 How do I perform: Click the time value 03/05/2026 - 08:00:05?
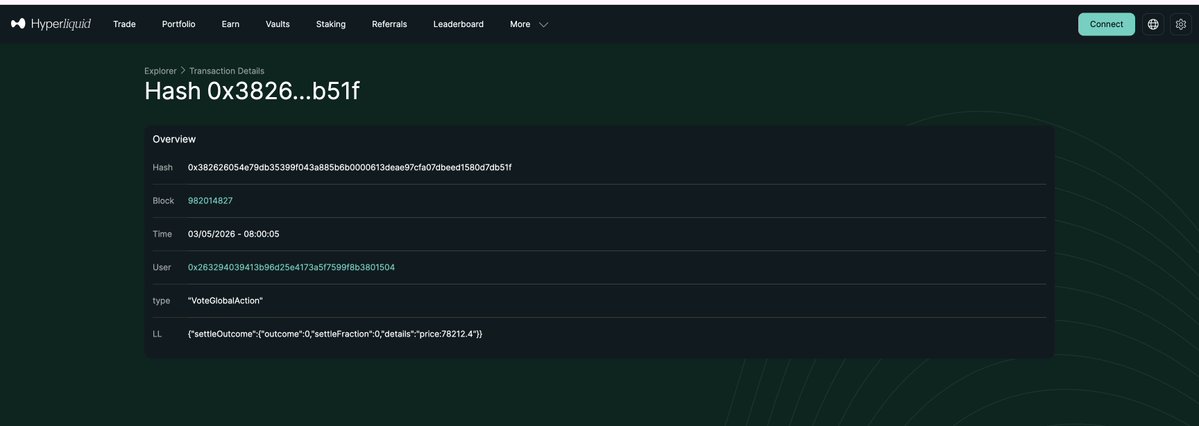point(233,234)
